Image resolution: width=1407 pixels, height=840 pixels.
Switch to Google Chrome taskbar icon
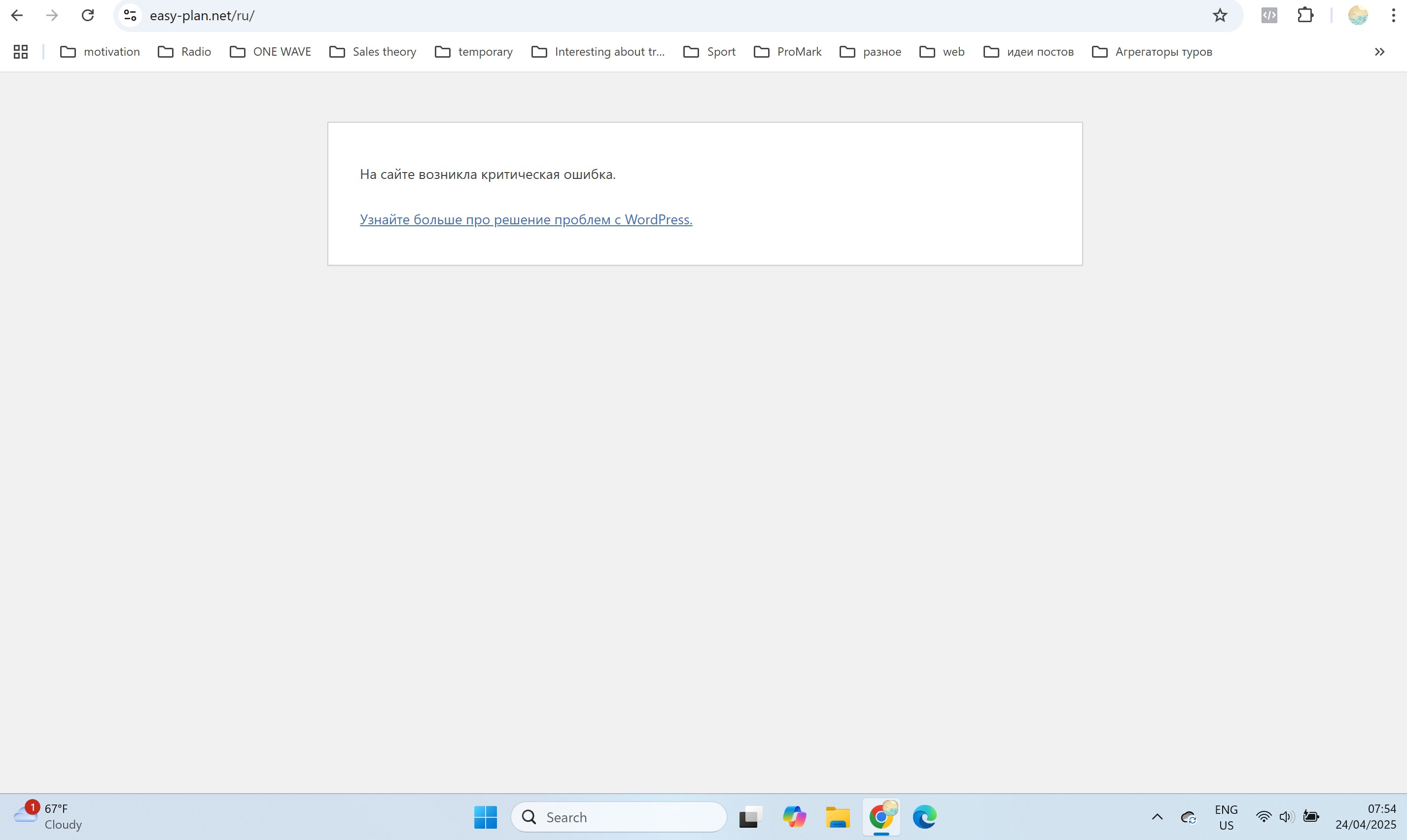[x=881, y=817]
